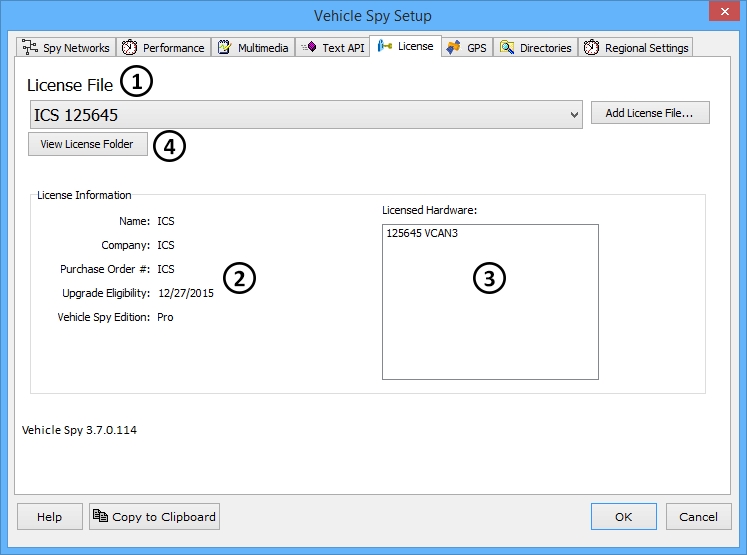Click the Multimedia tab notepad icon
The height and width of the screenshot is (555, 747).
pyautogui.click(x=225, y=48)
